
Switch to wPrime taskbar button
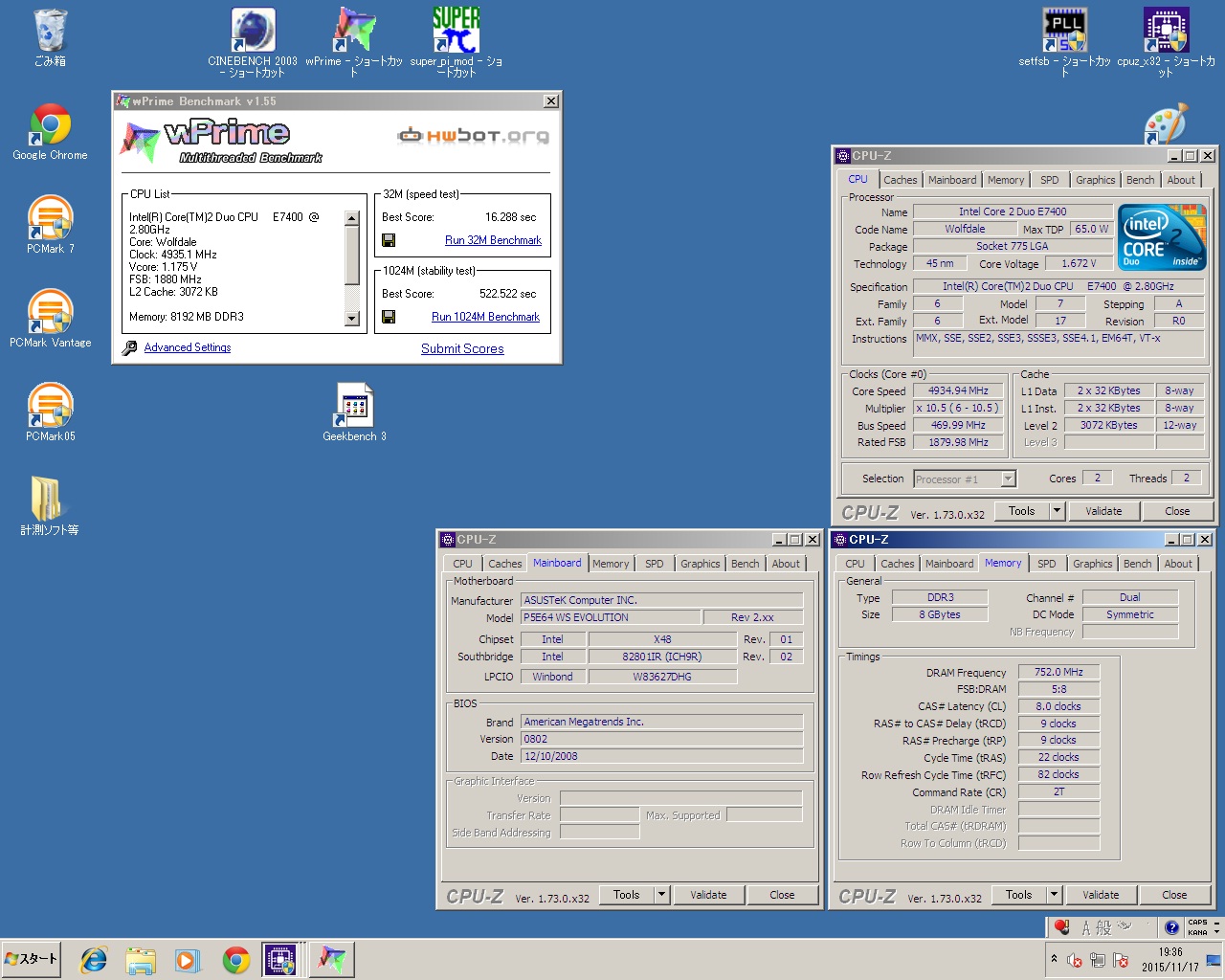point(332,959)
